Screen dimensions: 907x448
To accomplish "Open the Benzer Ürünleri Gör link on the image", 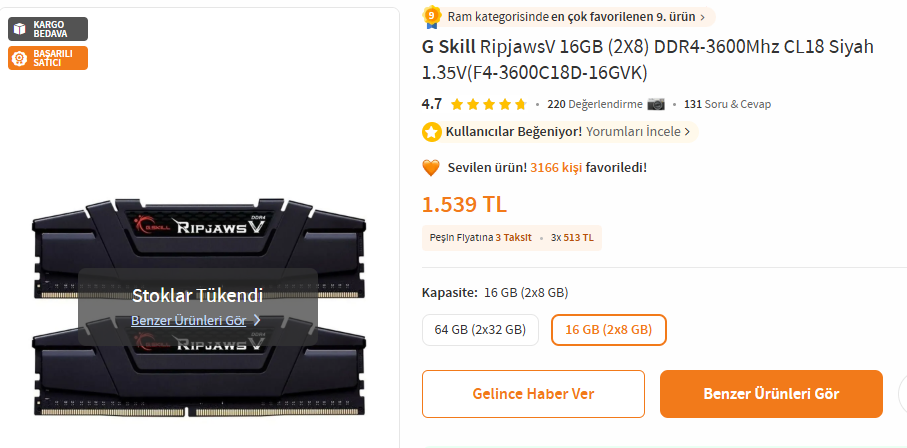I will tap(189, 320).
